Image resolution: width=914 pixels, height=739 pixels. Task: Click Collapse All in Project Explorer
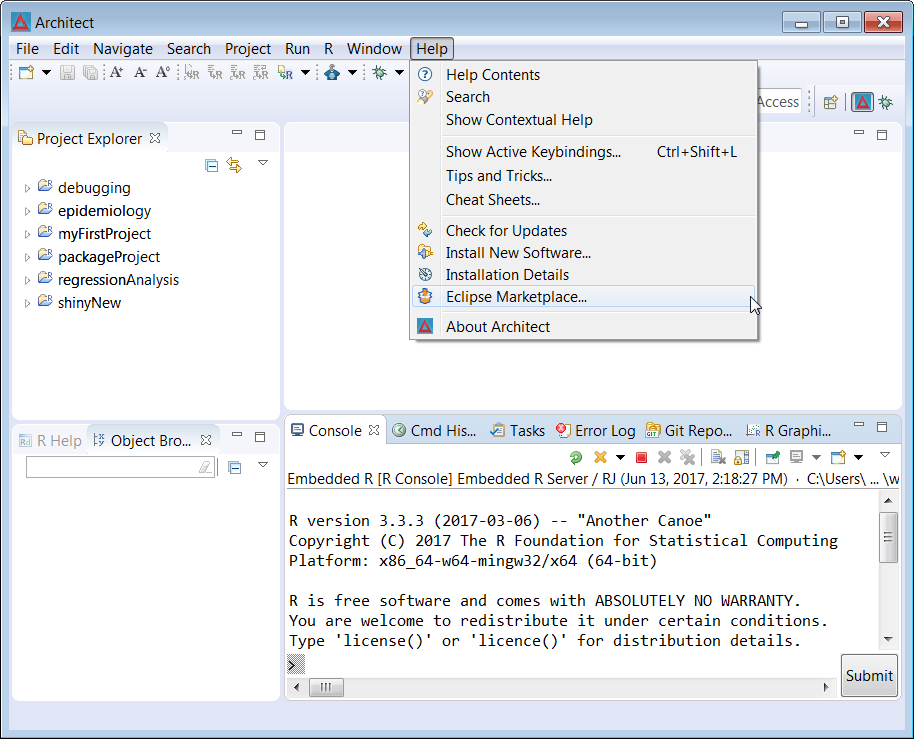(212, 166)
